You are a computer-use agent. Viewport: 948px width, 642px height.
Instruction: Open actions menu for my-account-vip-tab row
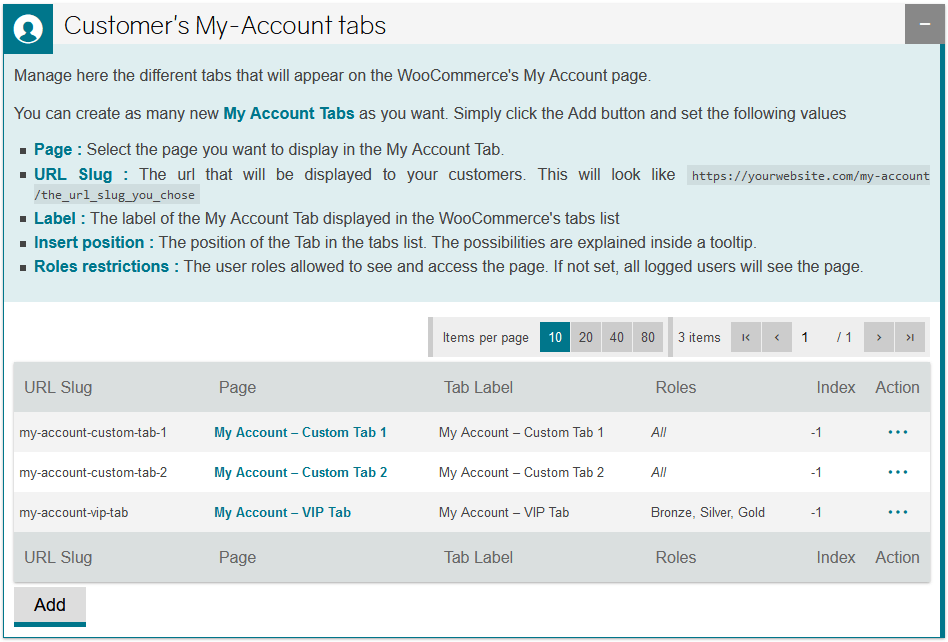[898, 512]
